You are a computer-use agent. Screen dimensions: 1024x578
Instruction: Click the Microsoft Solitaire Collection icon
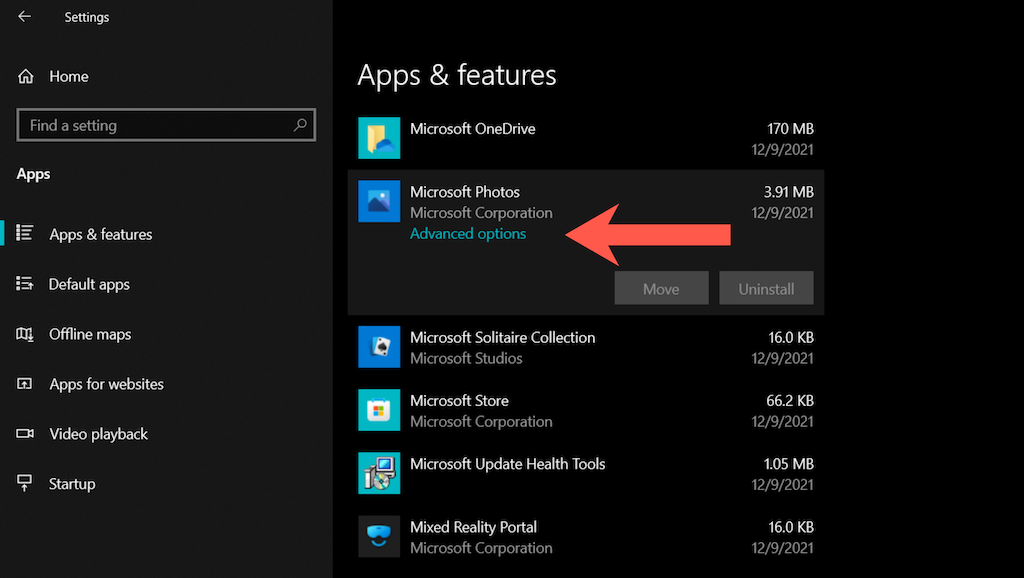[379, 347]
